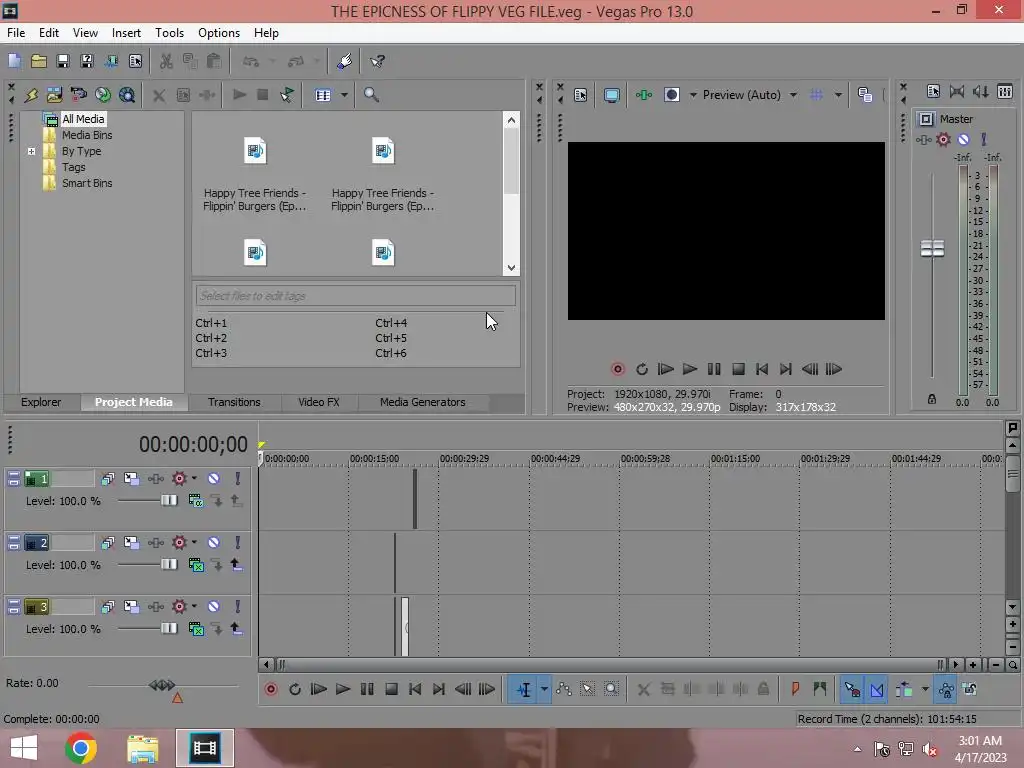This screenshot has height=768, width=1024.
Task: Click Copy Snapshot to Clipboard icon
Action: pyautogui.click(x=865, y=95)
